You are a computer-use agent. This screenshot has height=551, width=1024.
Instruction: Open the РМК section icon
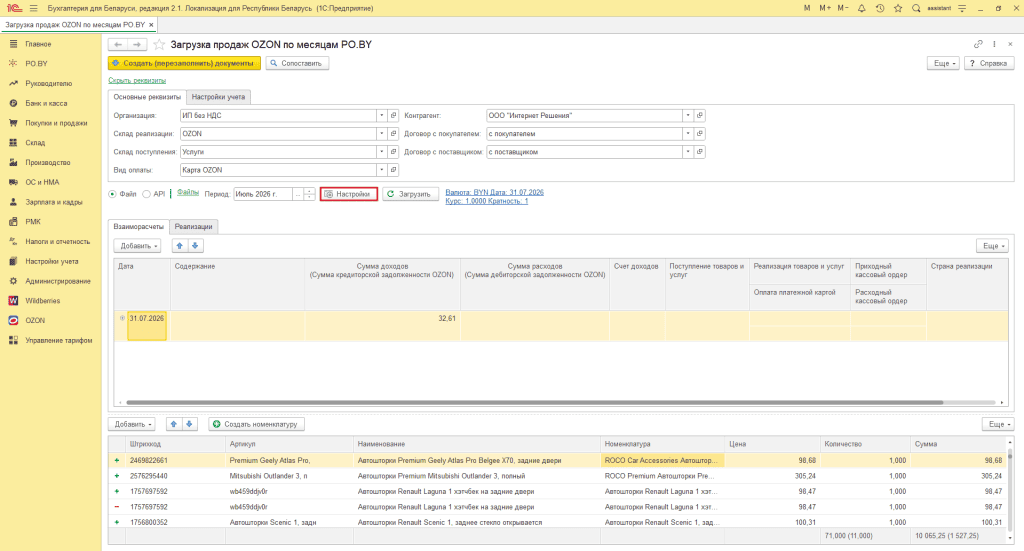pos(13,221)
